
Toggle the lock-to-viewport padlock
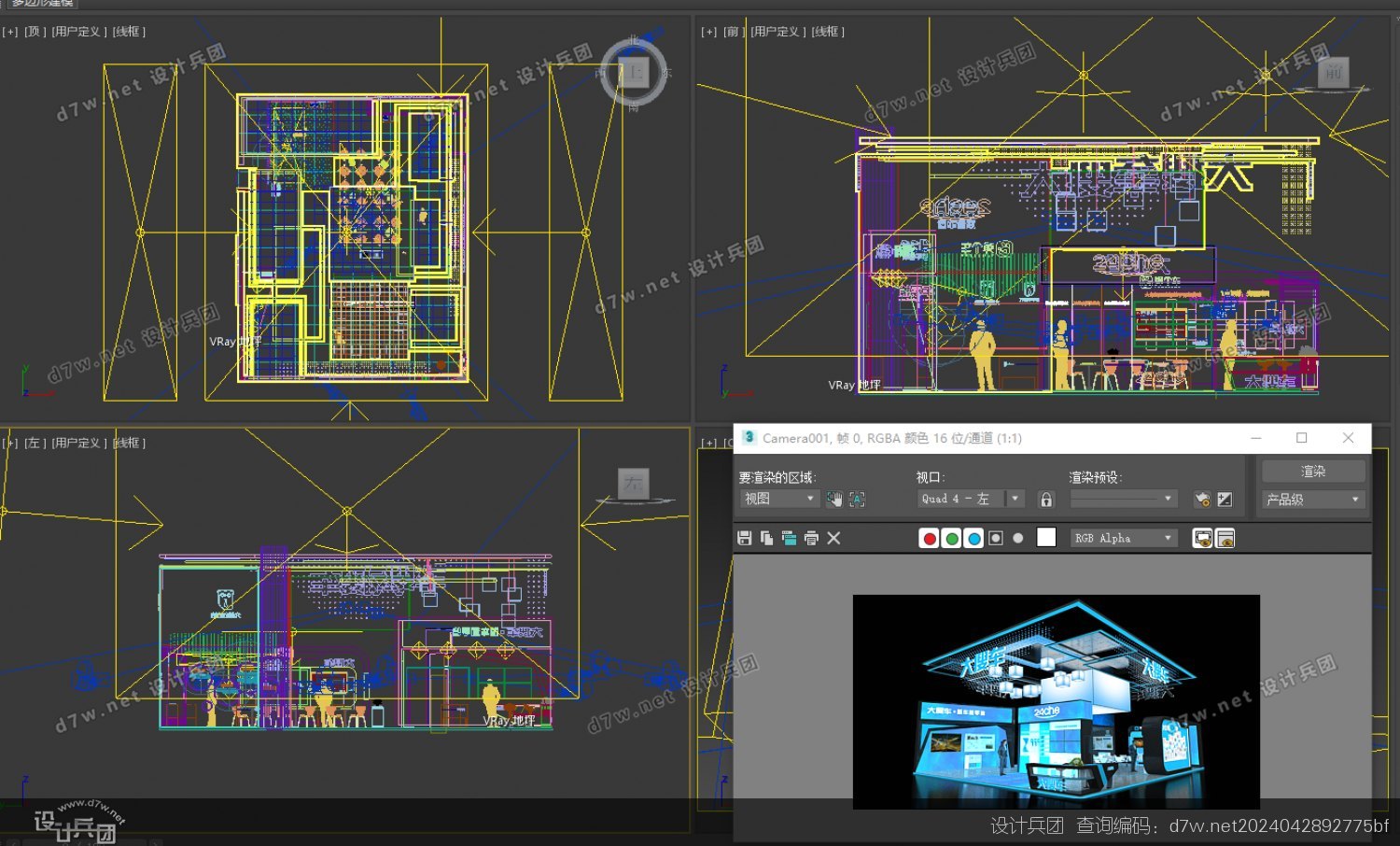1046,500
